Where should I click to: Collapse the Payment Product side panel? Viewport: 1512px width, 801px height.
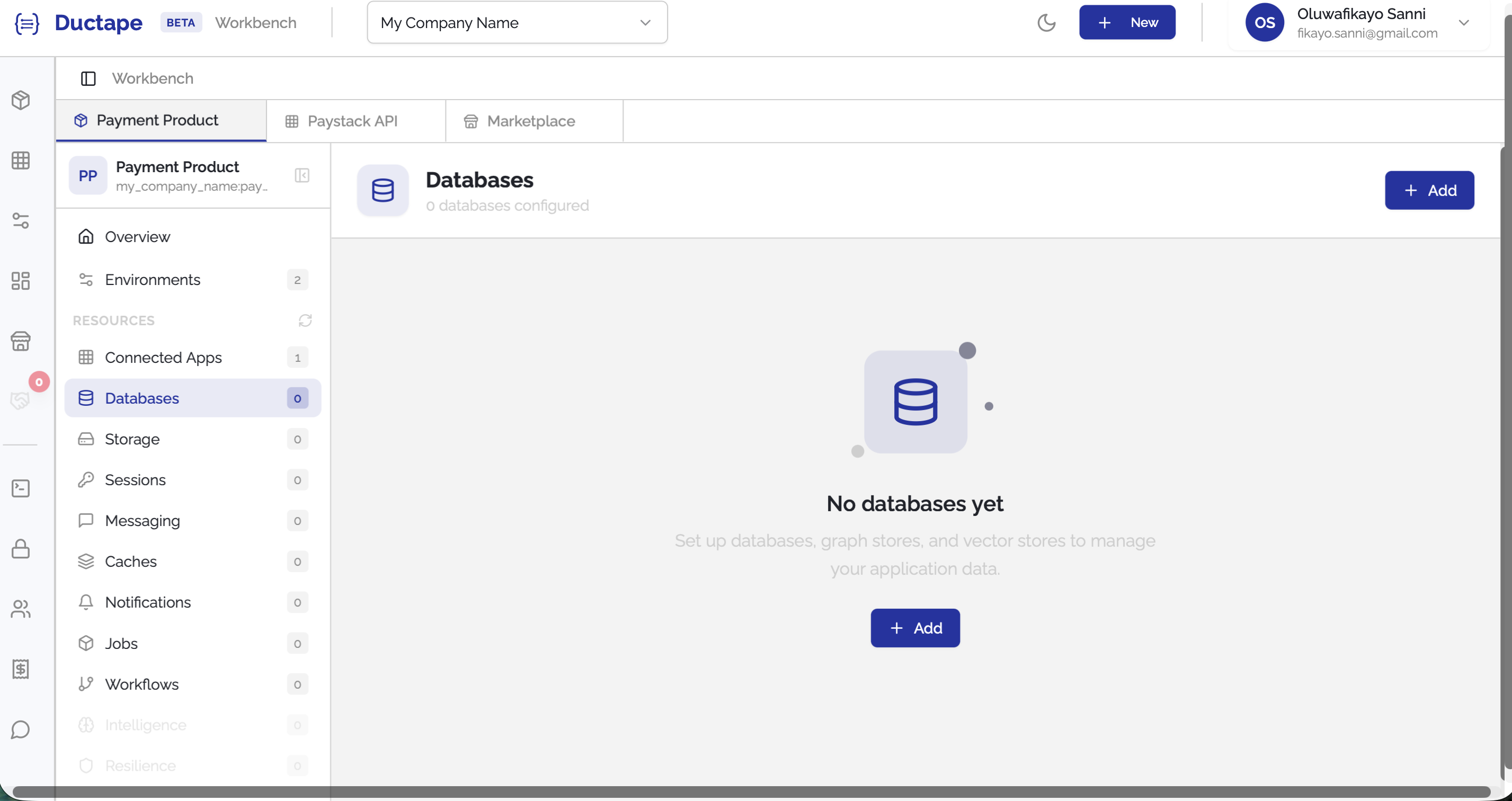point(303,175)
